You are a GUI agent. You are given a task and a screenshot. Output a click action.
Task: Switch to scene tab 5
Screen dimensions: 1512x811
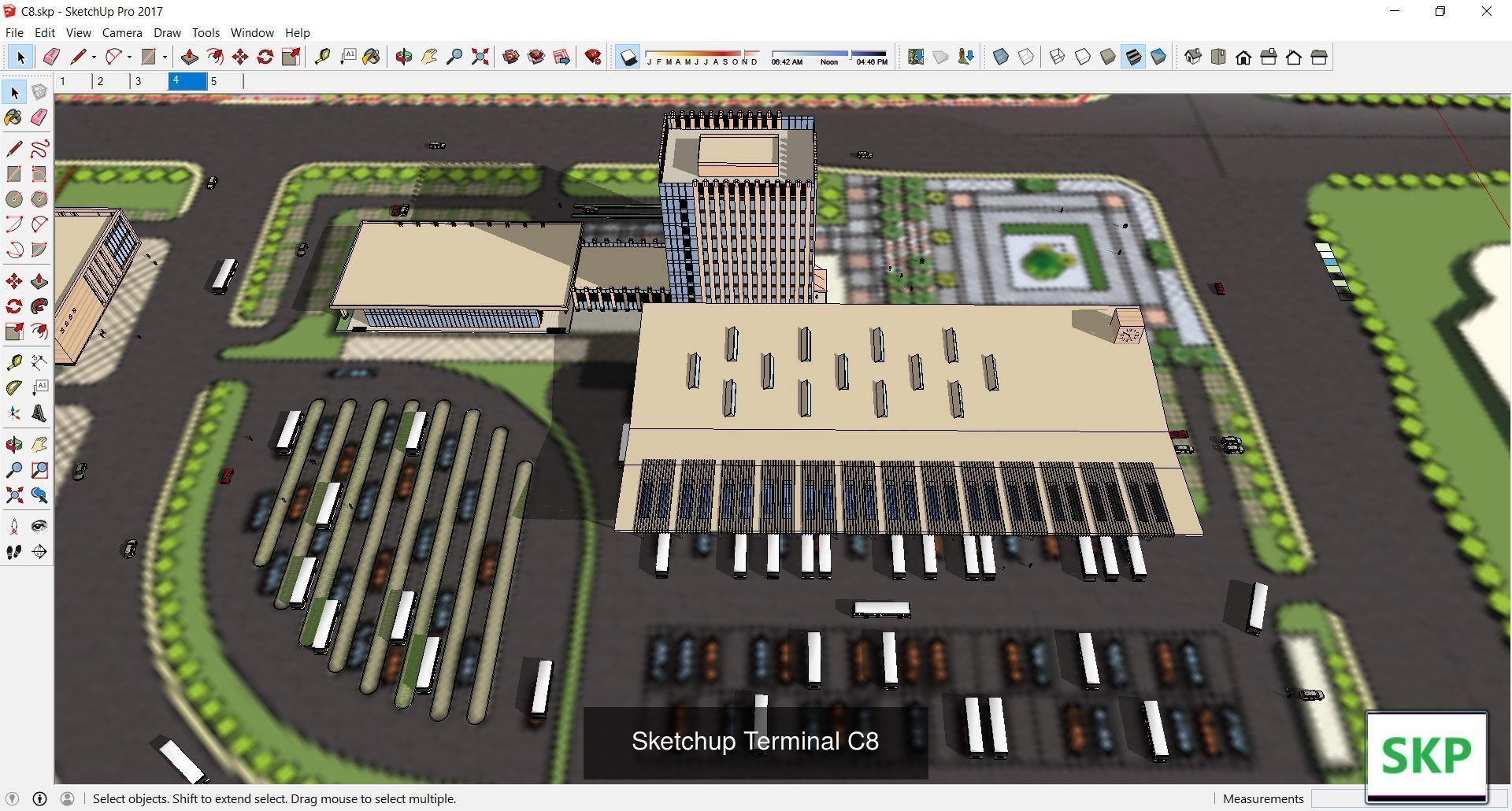(224, 81)
